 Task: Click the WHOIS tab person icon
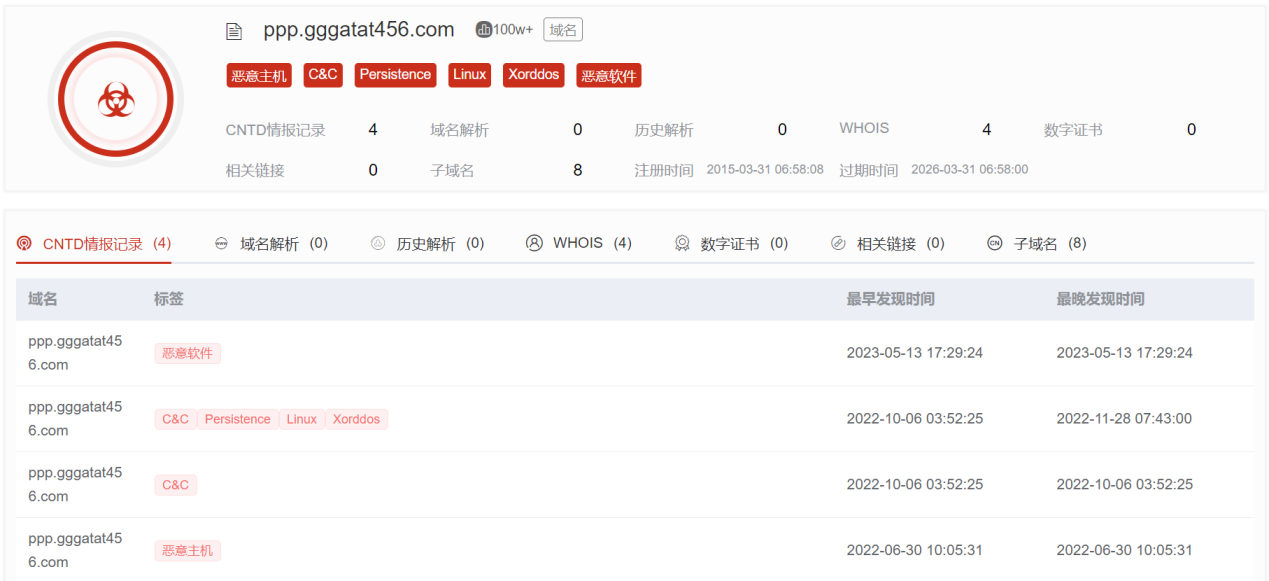(x=534, y=243)
